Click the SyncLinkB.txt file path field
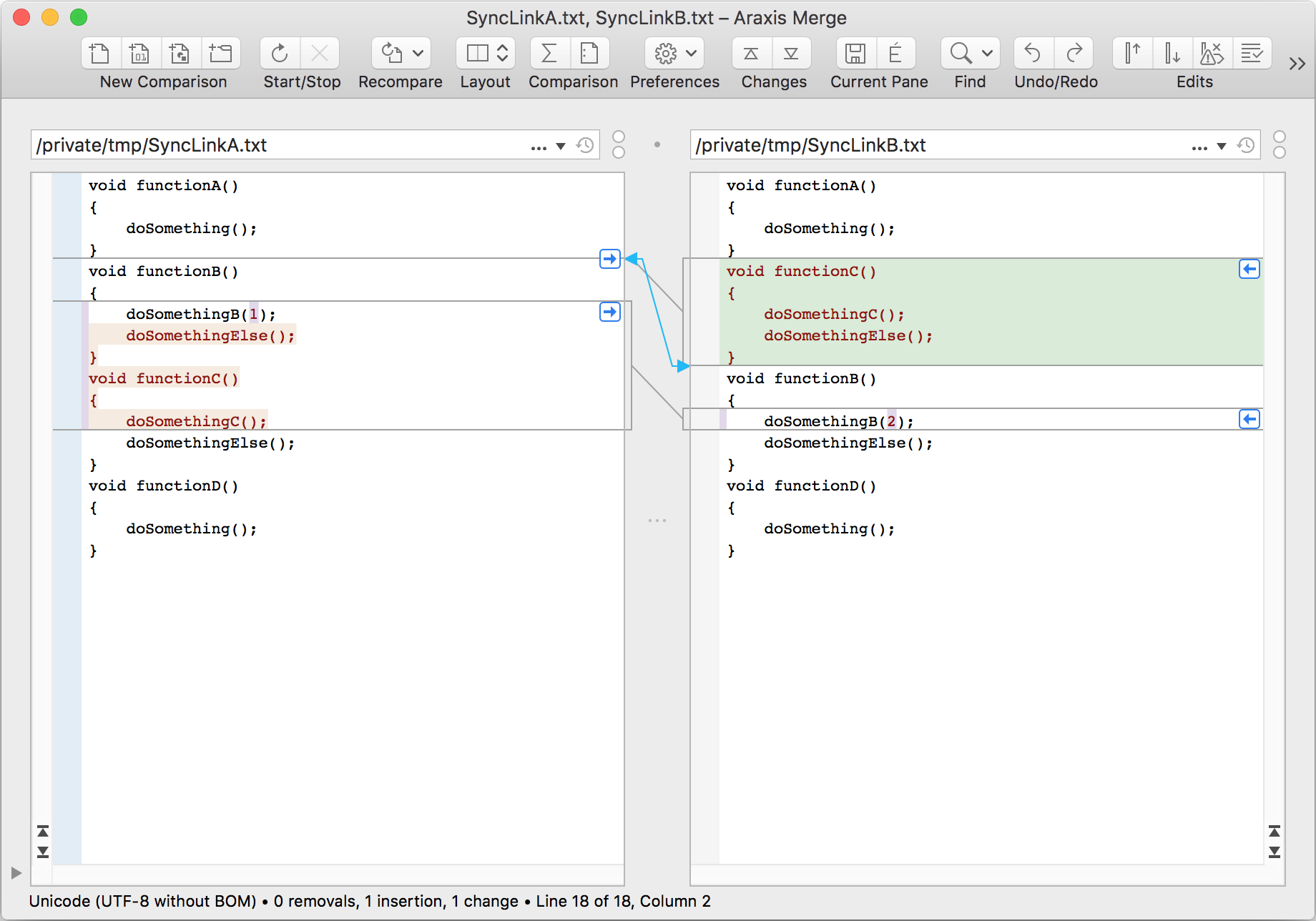The width and height of the screenshot is (1316, 921). 930,144
